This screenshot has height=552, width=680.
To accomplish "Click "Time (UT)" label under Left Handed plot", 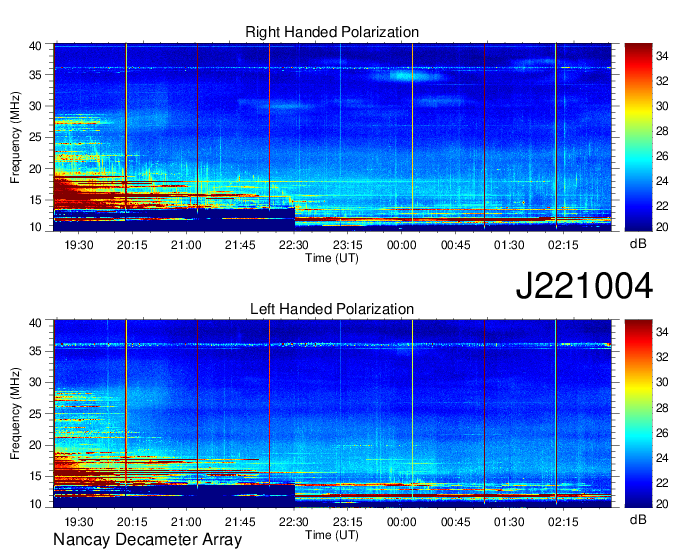I will (332, 535).
